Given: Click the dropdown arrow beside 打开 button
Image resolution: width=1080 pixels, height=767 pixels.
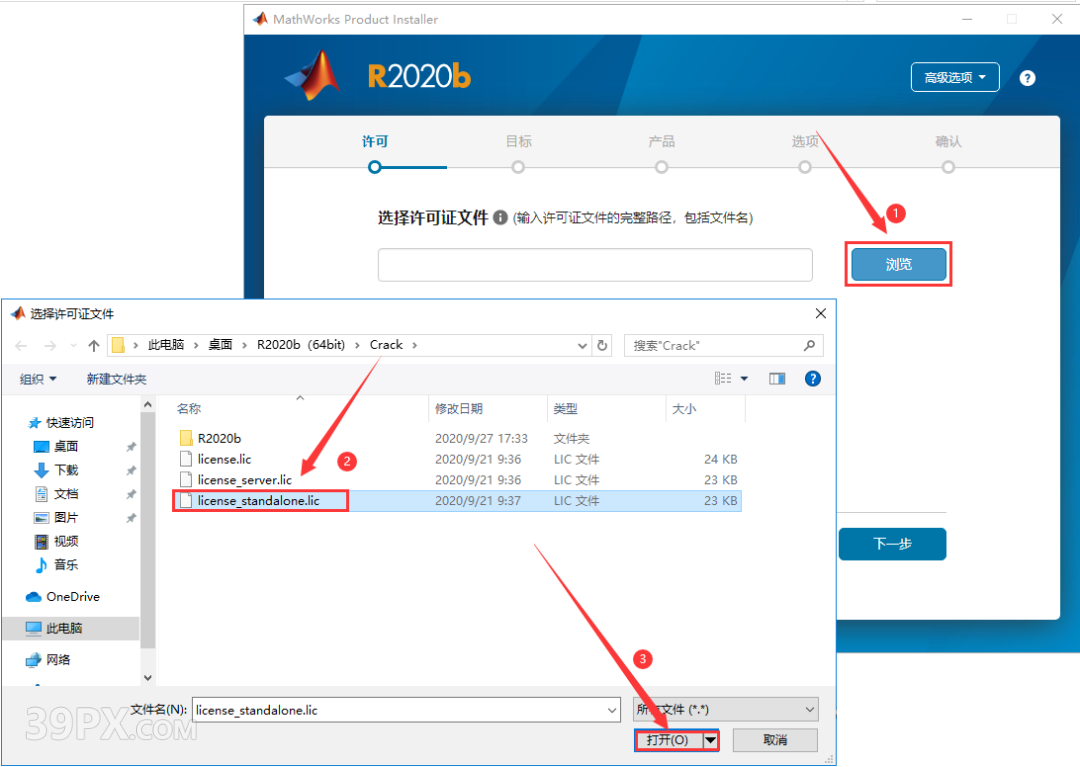Looking at the screenshot, I should (x=710, y=740).
